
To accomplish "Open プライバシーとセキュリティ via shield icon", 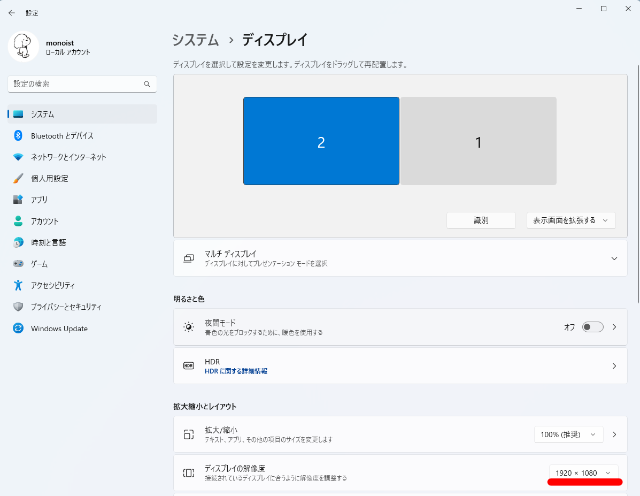I will pos(18,306).
